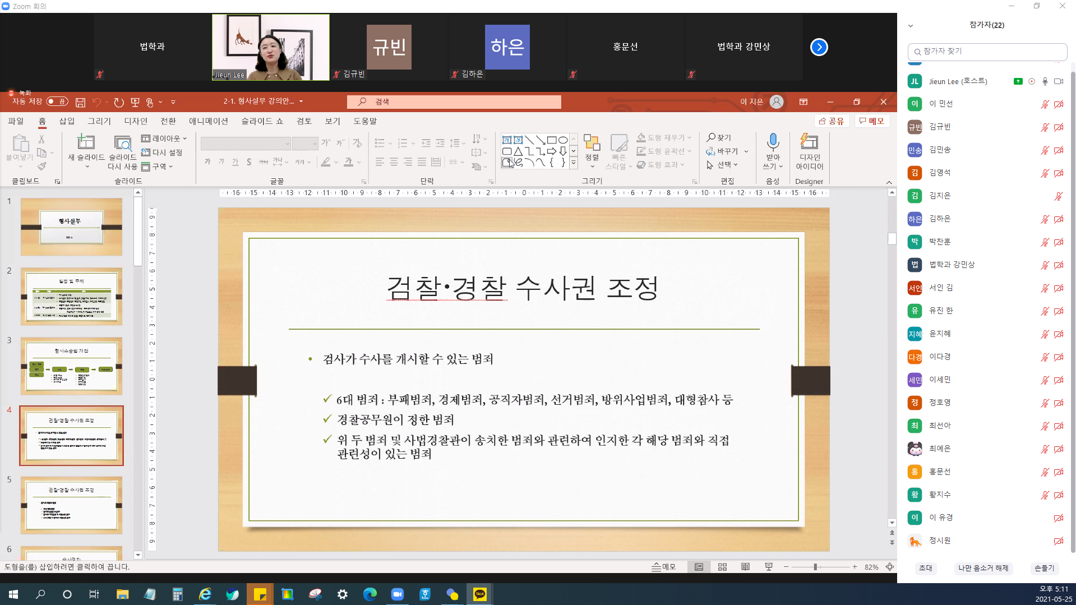Click Invite (초대) in participants panel
This screenshot has width=1076, height=605.
coord(926,568)
